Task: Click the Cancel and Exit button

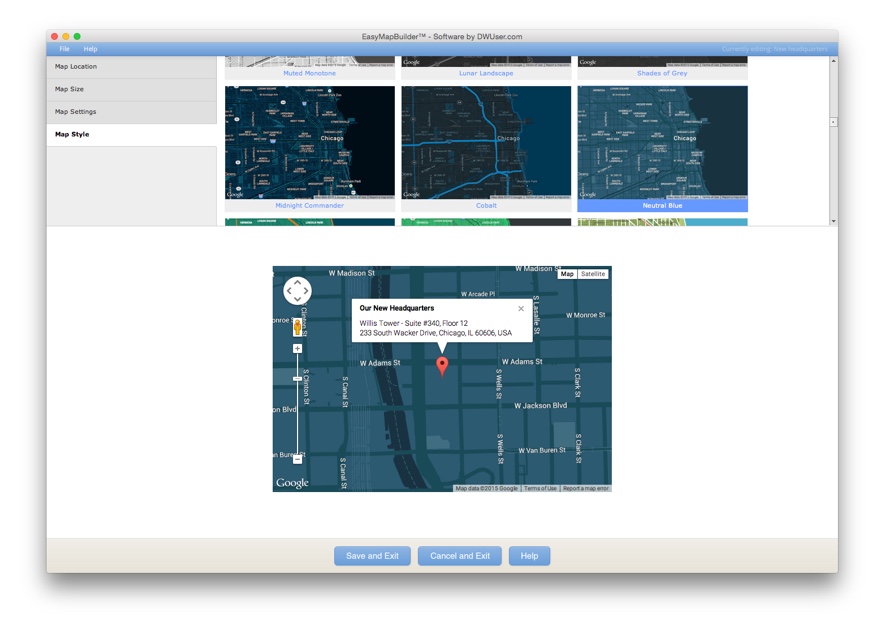Action: tap(459, 556)
